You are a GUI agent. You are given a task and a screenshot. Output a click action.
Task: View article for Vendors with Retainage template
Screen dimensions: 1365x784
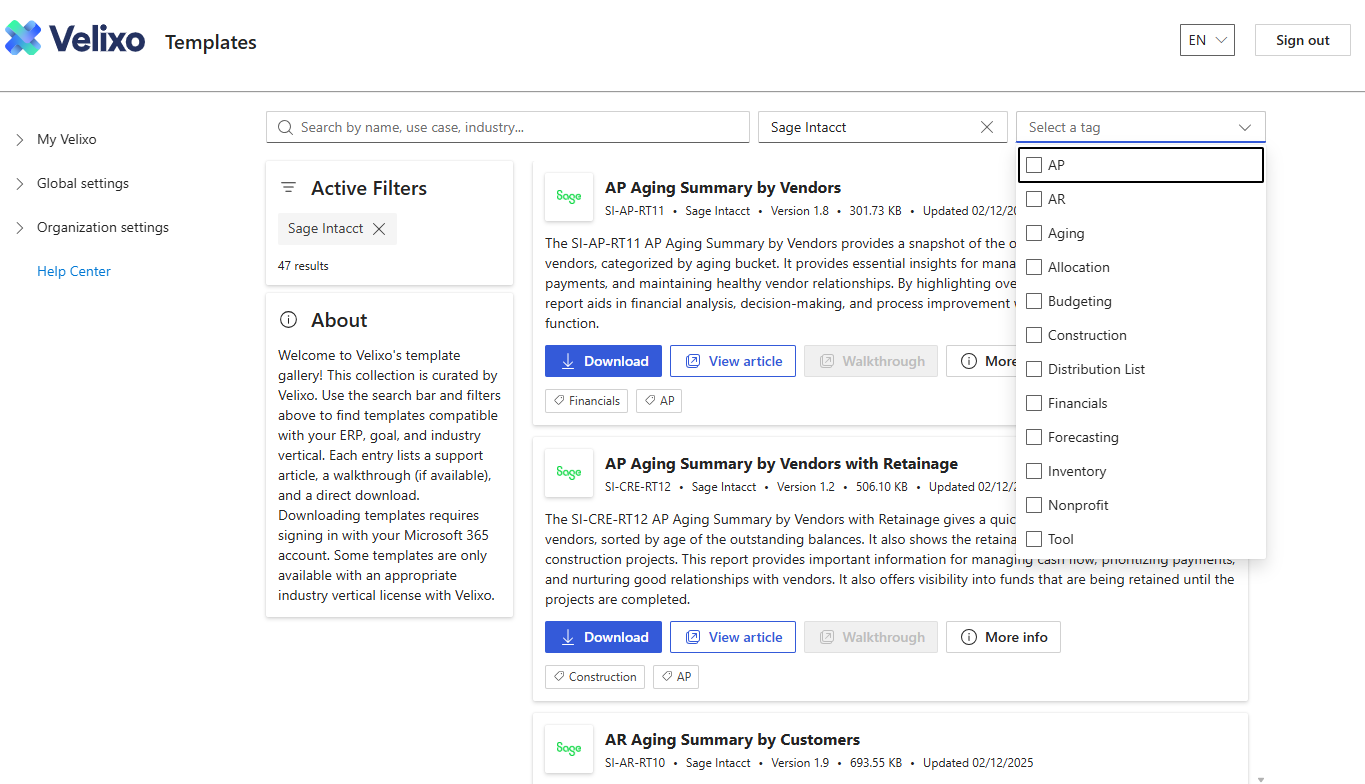click(x=733, y=637)
